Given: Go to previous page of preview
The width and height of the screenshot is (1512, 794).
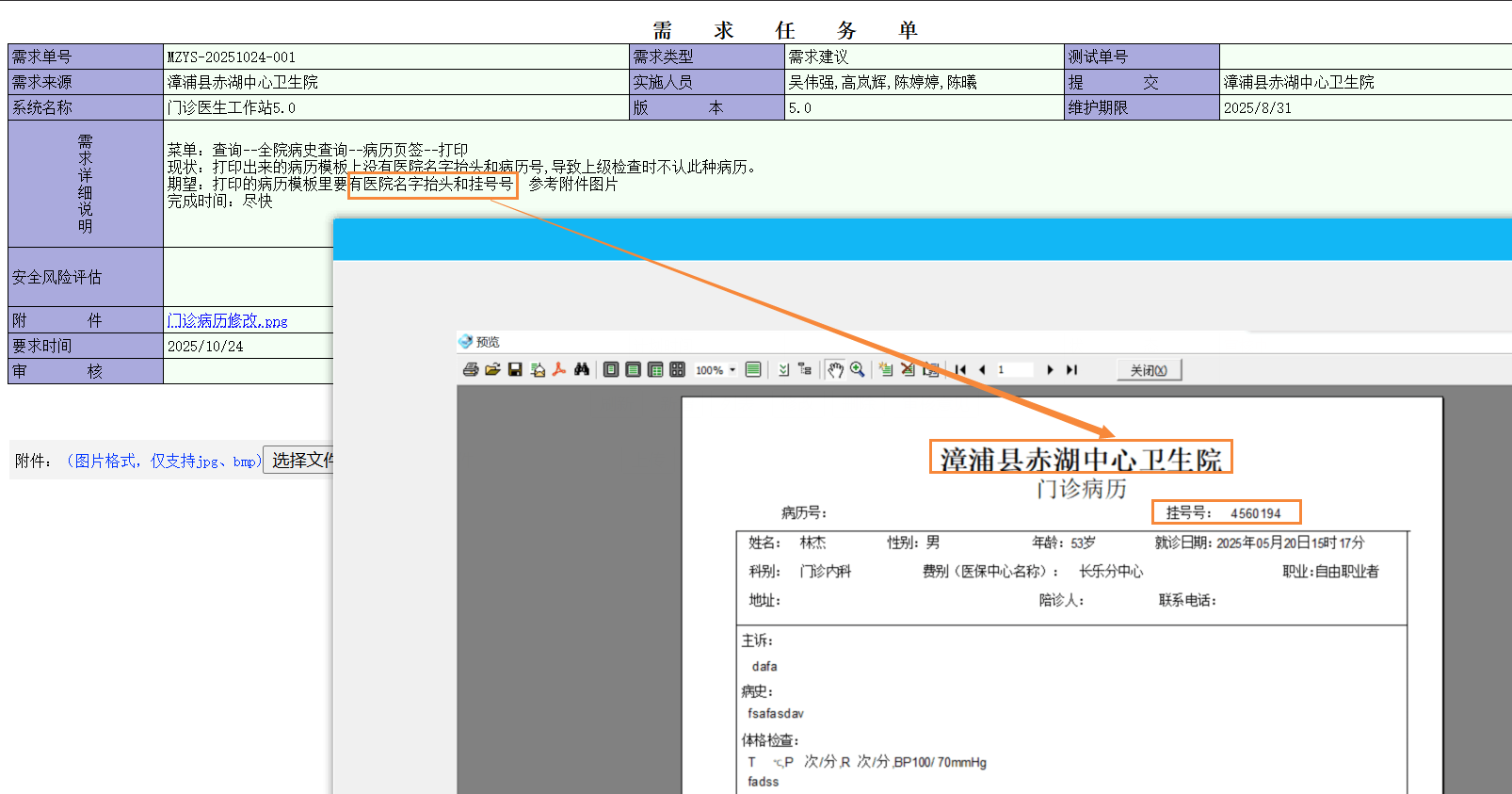Looking at the screenshot, I should (x=982, y=370).
